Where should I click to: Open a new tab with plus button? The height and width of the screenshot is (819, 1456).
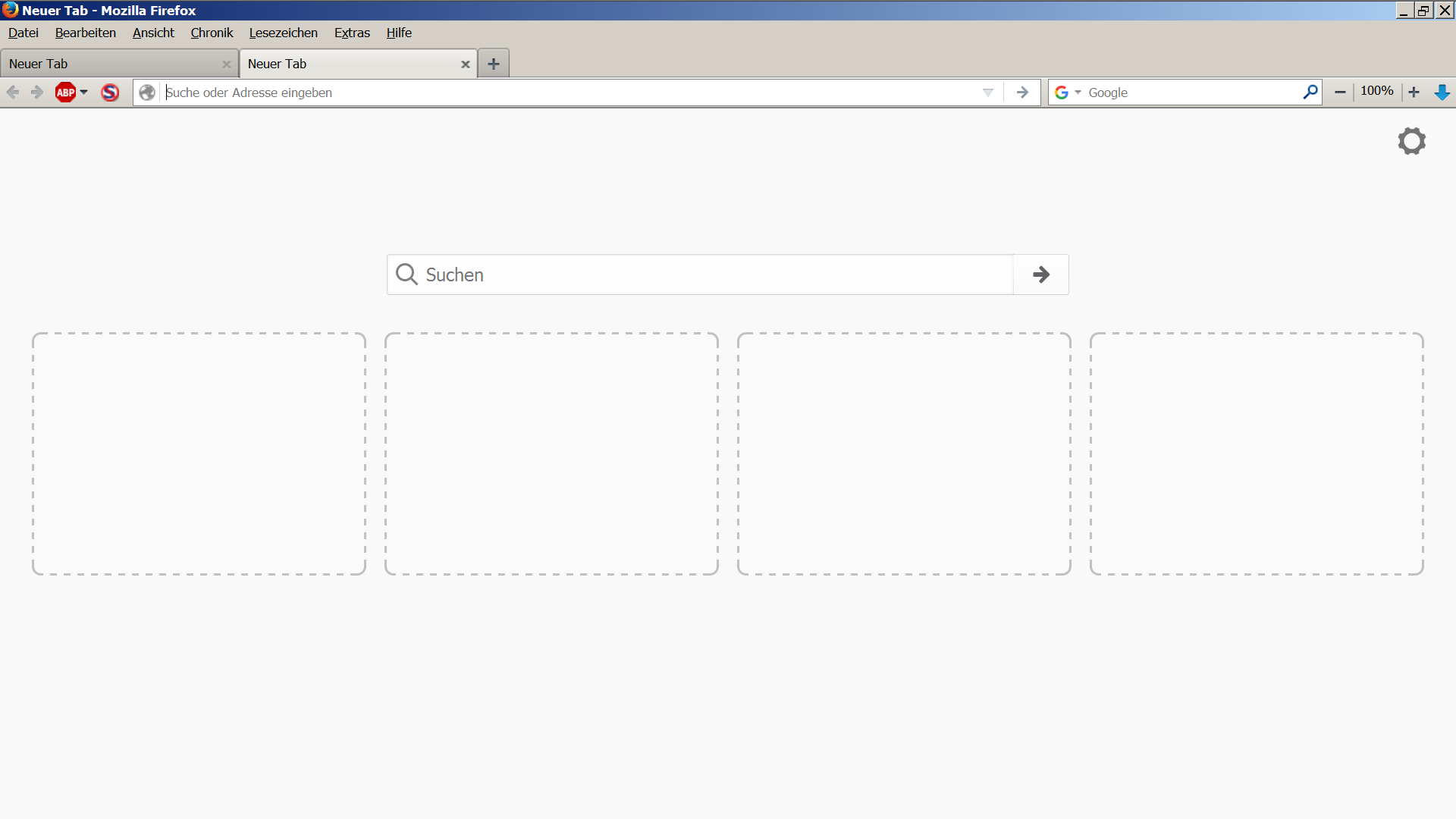494,64
